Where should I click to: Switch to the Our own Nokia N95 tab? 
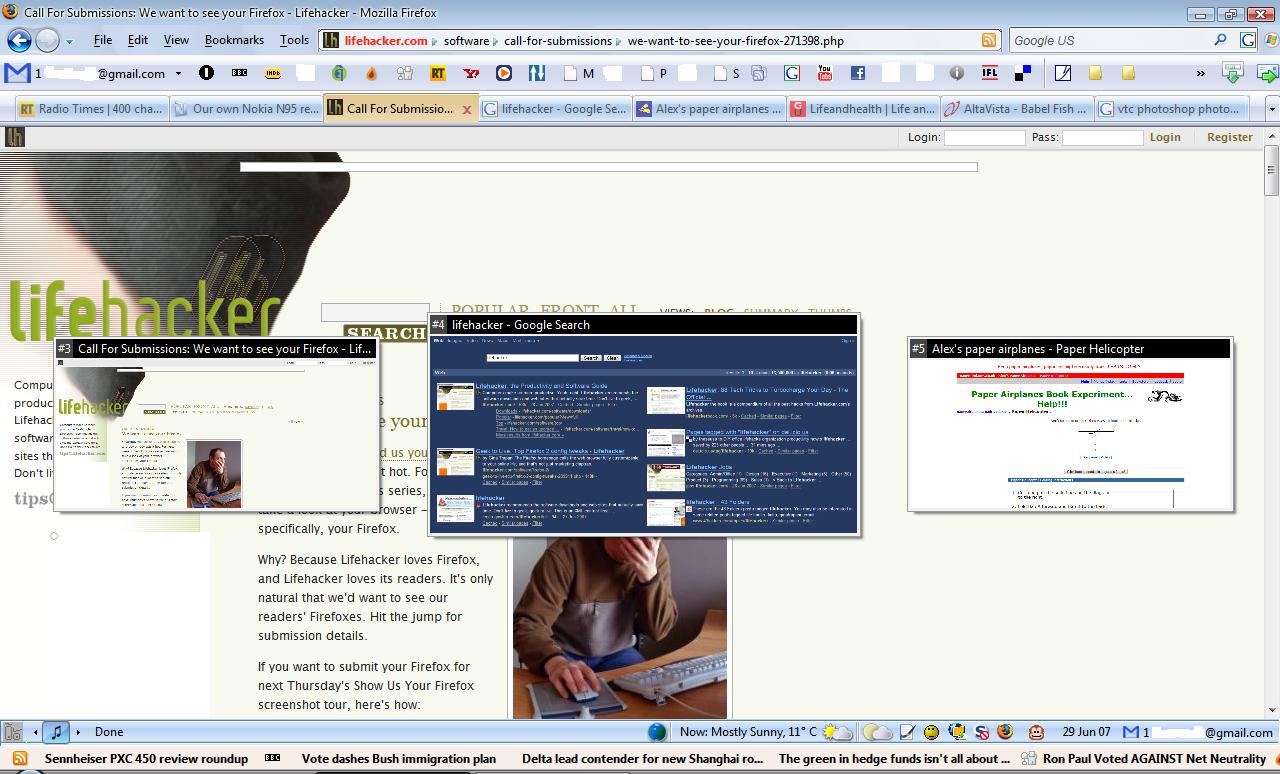pyautogui.click(x=246, y=109)
